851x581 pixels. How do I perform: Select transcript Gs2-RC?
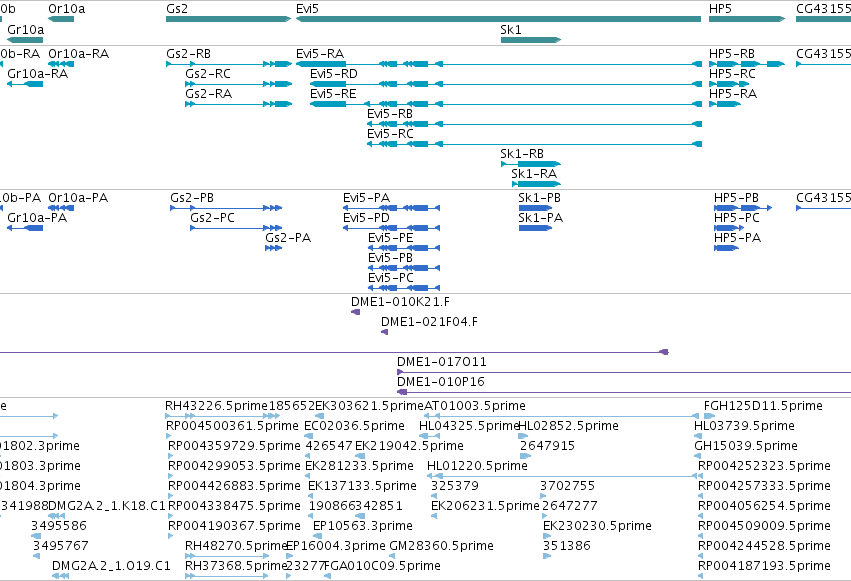pos(208,74)
